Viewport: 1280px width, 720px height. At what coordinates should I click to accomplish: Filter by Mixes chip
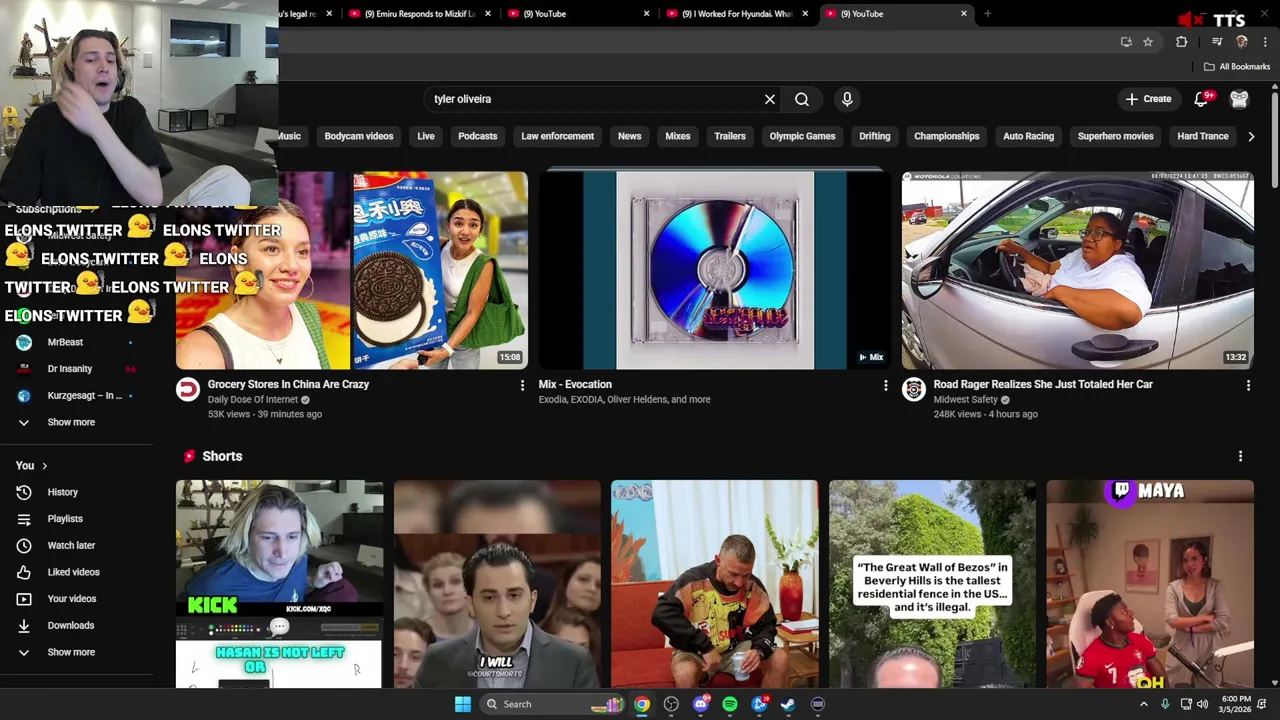pyautogui.click(x=678, y=136)
